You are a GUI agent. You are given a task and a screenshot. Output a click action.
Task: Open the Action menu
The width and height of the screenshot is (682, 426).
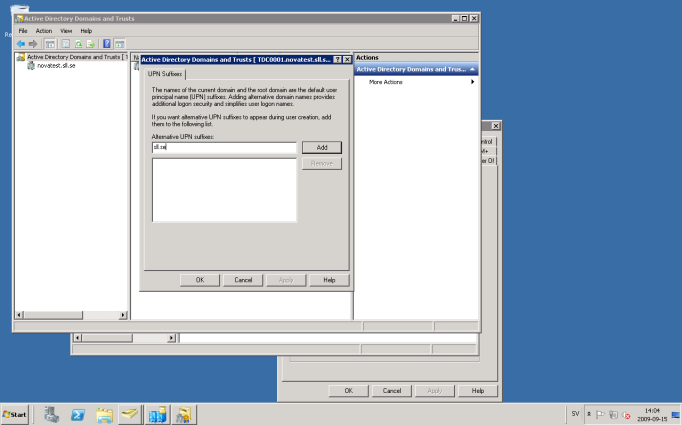[43, 31]
